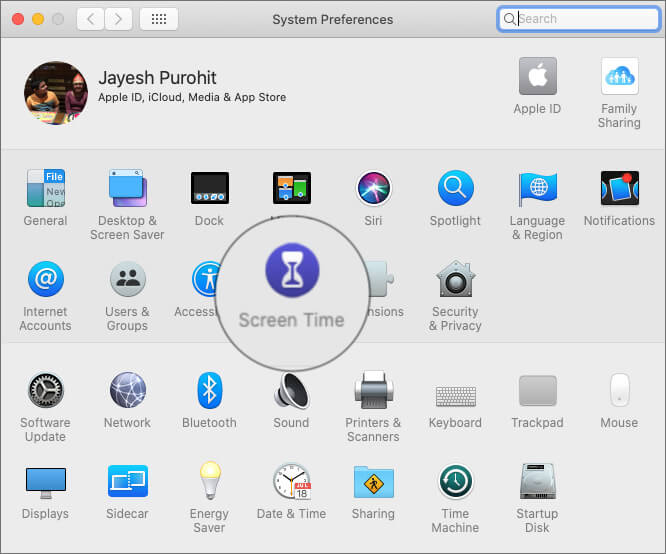Open Printers & Scanners pane

pos(373,390)
